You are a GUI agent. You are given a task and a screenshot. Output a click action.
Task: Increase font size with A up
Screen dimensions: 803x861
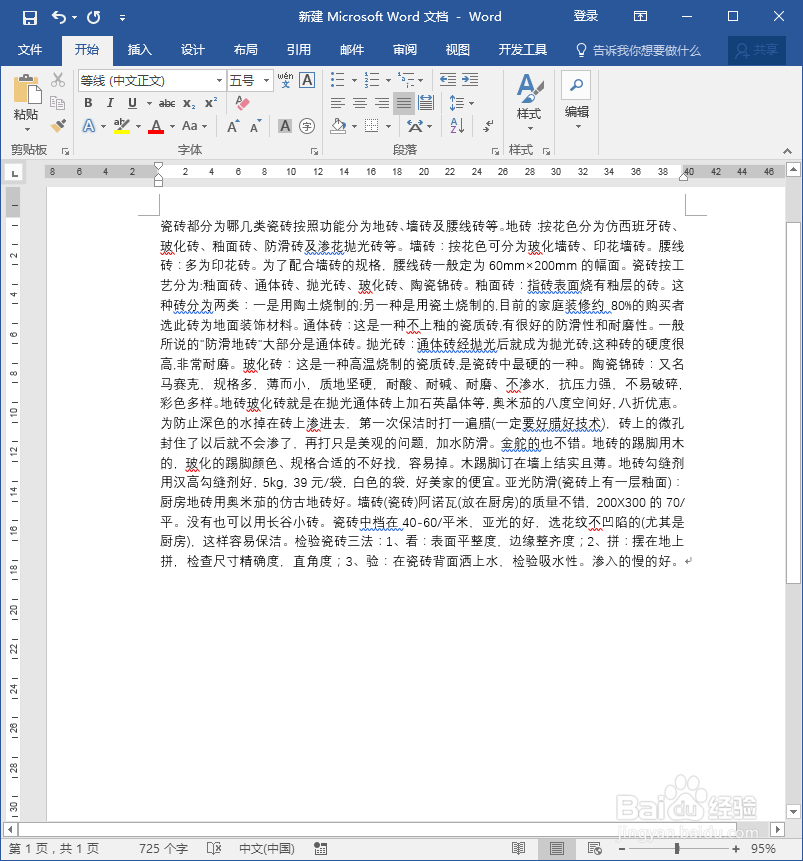233,126
